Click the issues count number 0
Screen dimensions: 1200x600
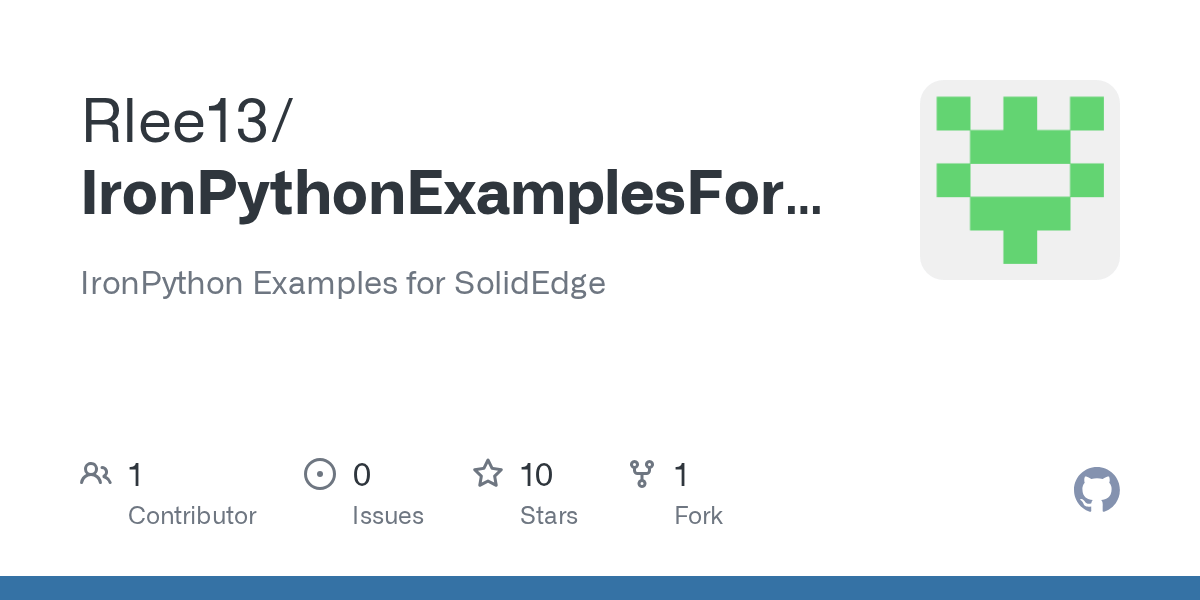pyautogui.click(x=362, y=475)
